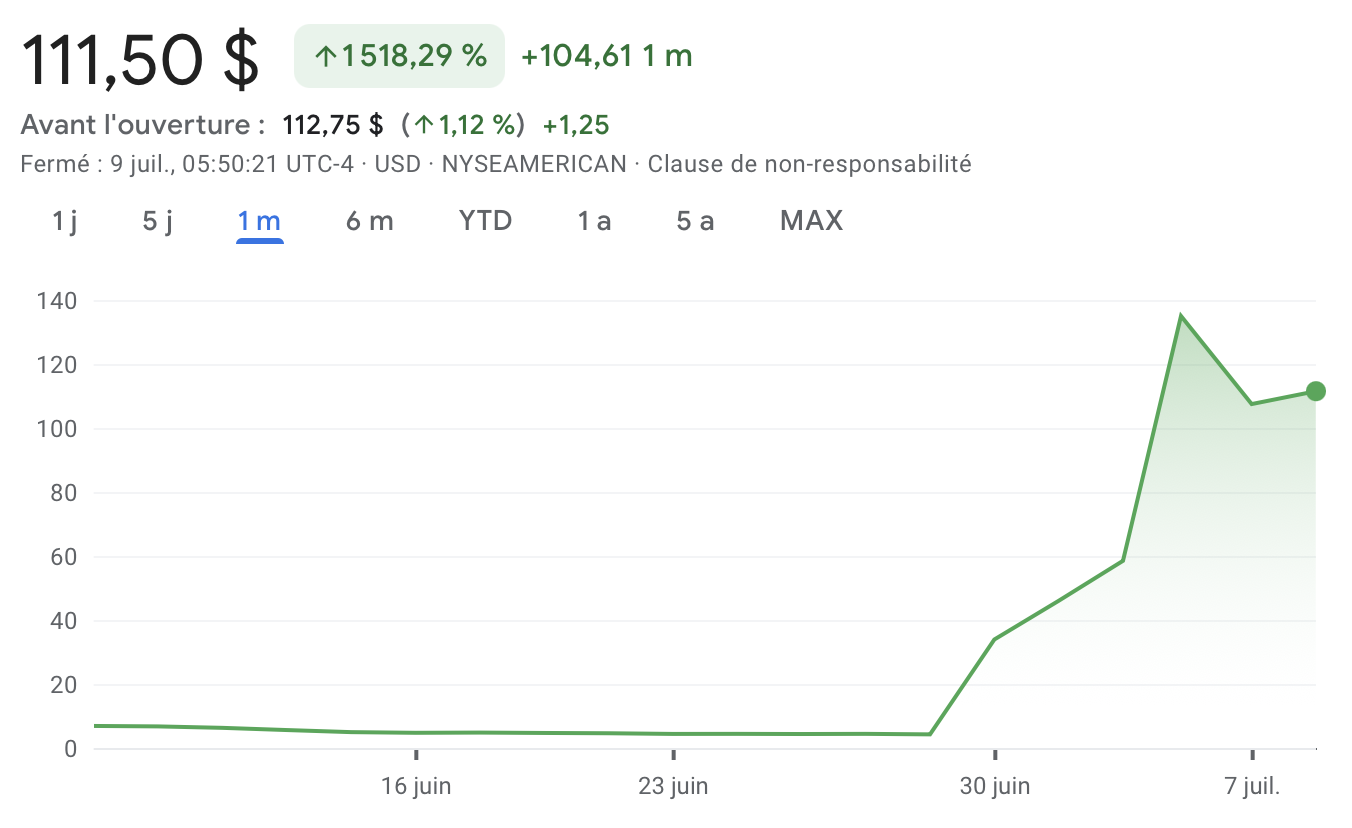Click the 112,75 $ pre-market price
The width and height of the screenshot is (1352, 828).
333,125
